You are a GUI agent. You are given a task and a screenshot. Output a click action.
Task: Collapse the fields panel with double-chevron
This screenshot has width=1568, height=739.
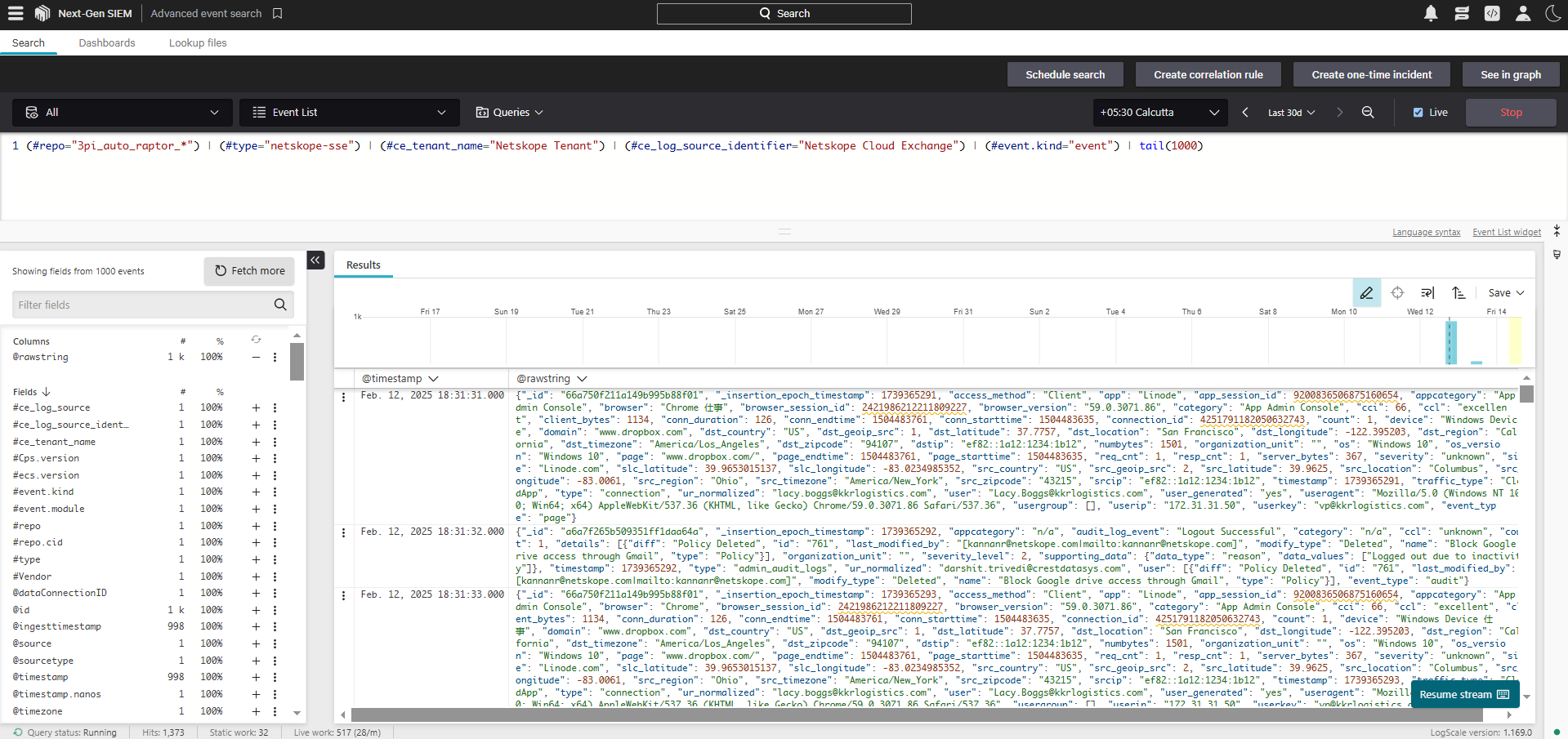315,260
